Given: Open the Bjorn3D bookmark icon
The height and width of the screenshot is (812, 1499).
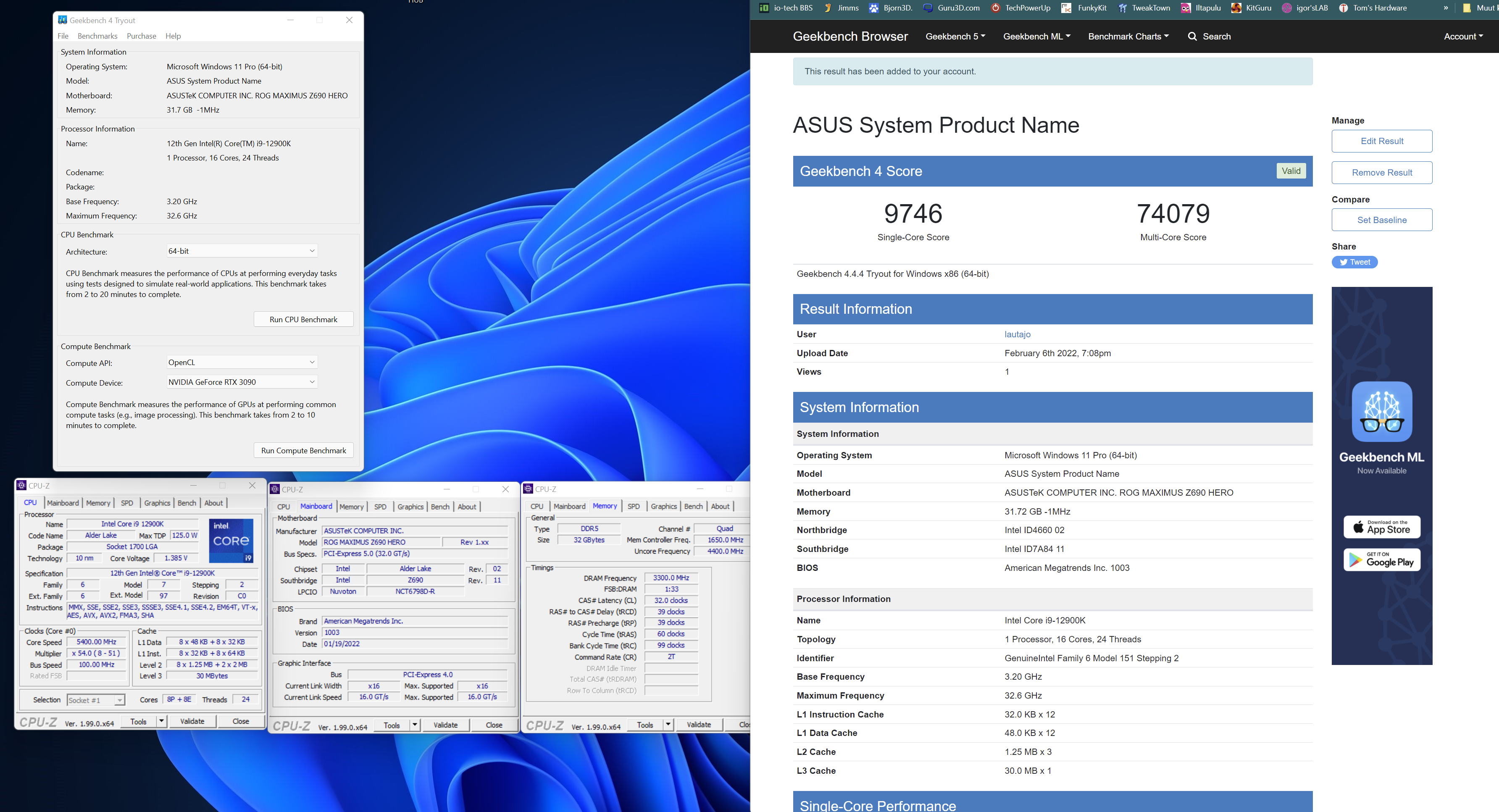Looking at the screenshot, I should (873, 8).
